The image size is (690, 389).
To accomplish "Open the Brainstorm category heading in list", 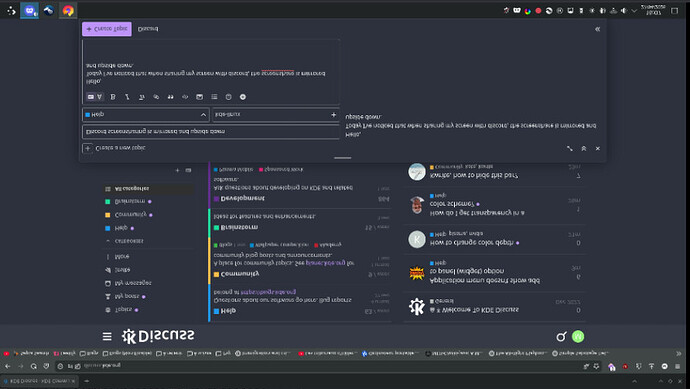I will coord(239,228).
